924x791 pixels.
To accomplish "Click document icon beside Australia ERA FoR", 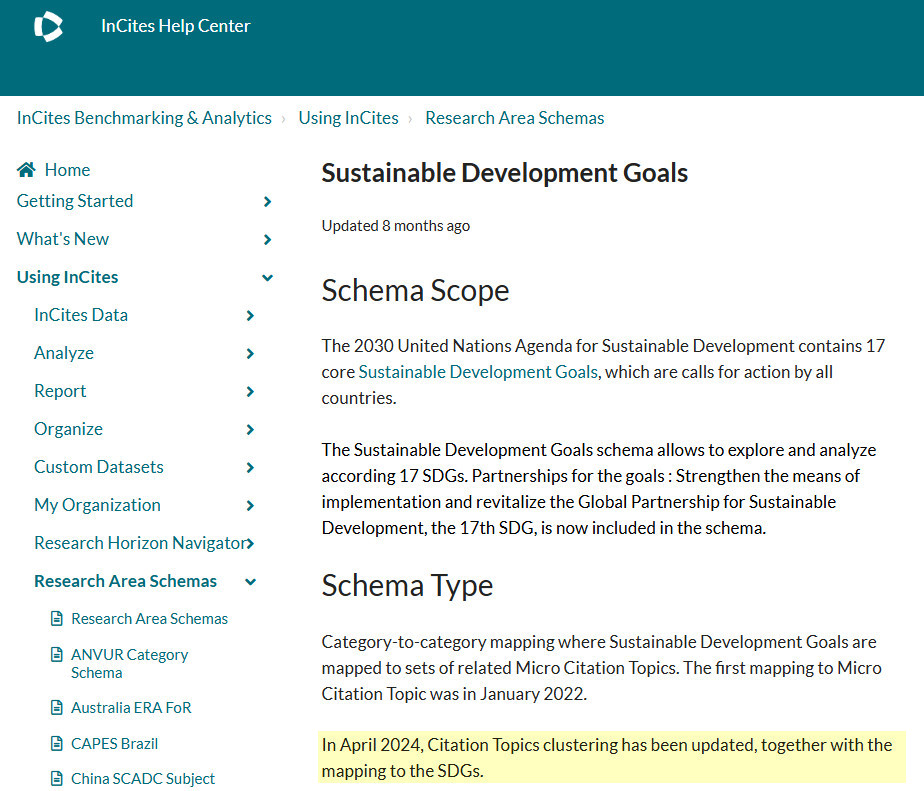I will [x=57, y=707].
